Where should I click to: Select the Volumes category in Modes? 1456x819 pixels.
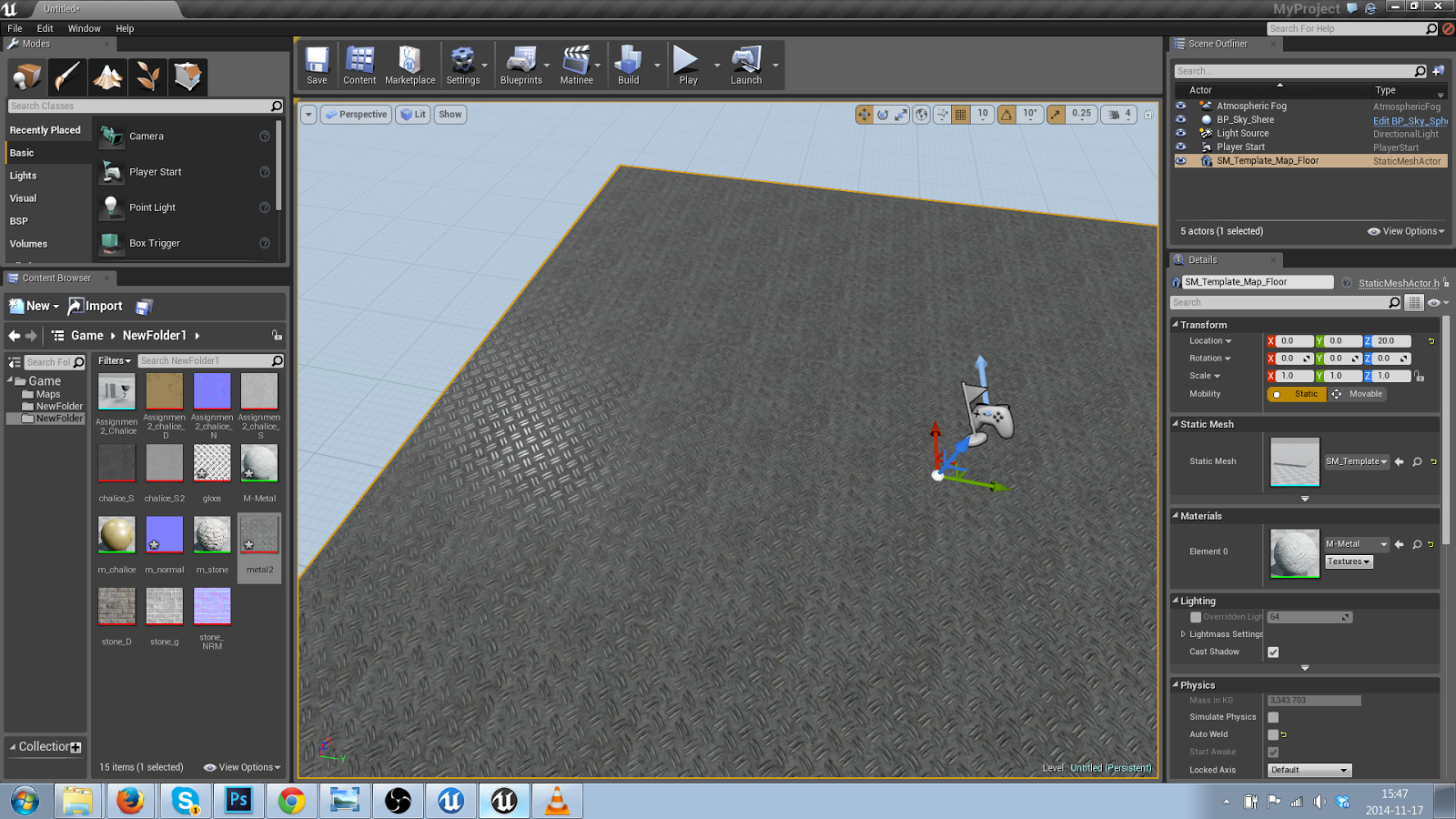[x=48, y=244]
